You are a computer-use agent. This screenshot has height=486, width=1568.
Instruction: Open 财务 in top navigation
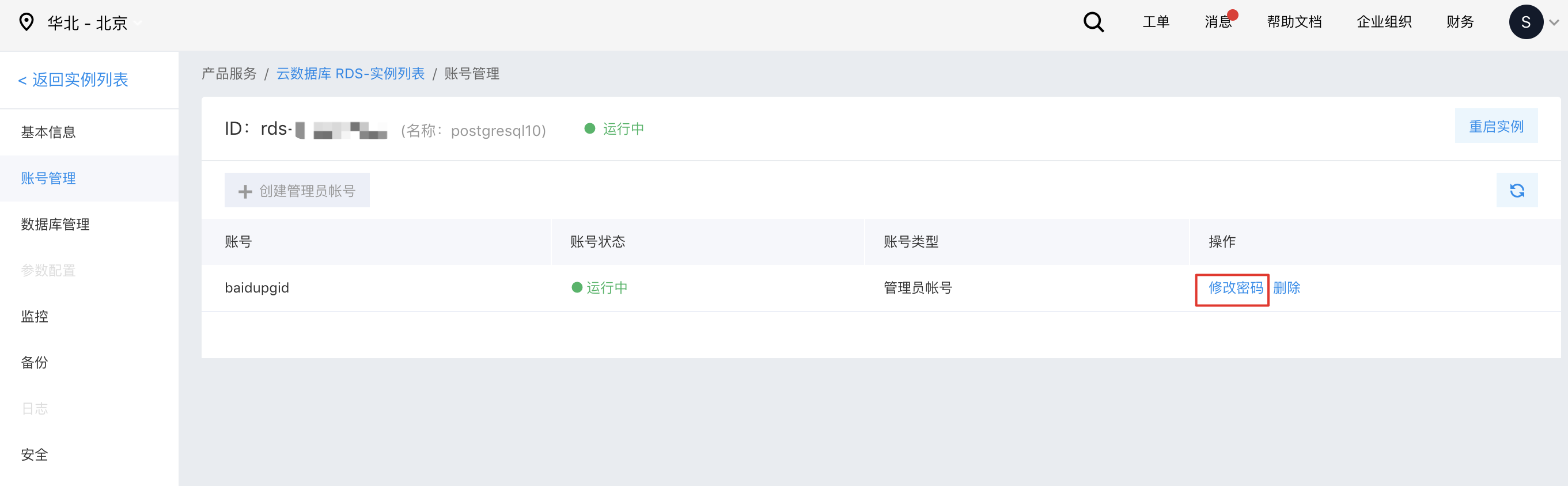(x=1460, y=22)
